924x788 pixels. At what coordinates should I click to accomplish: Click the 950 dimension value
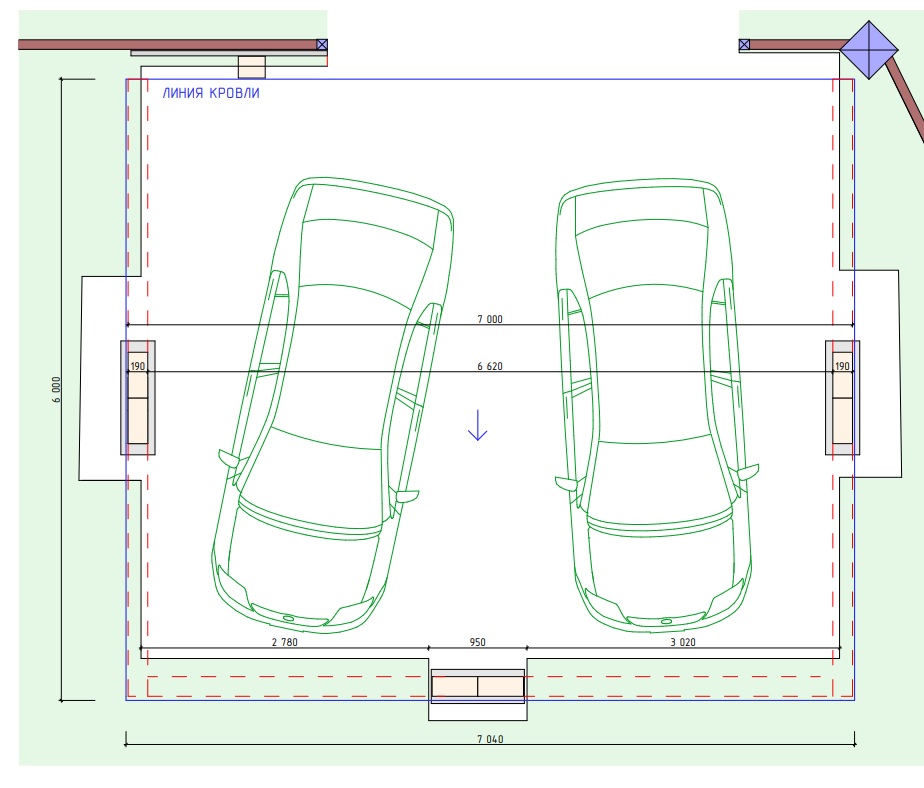click(478, 643)
